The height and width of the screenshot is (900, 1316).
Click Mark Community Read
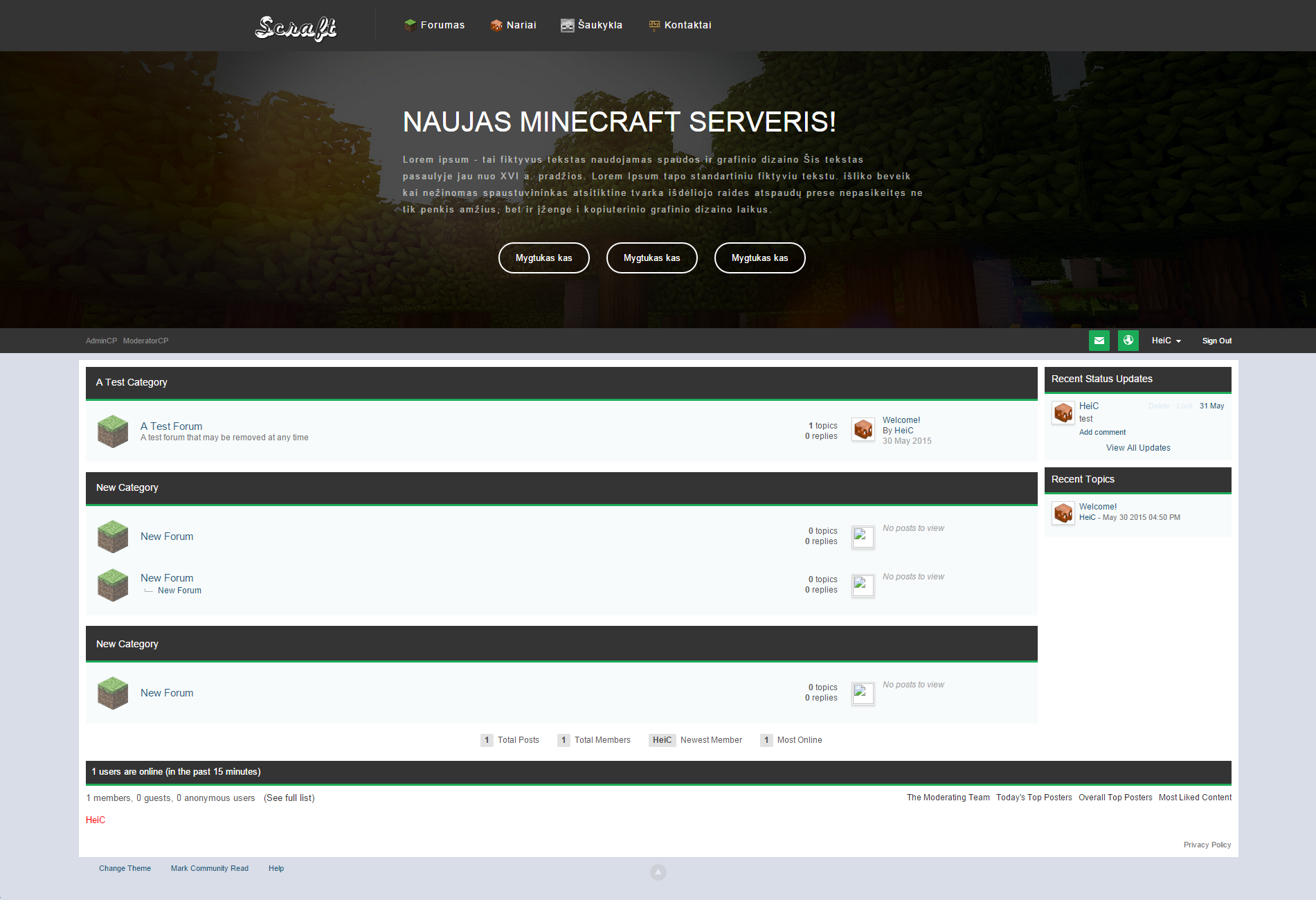point(210,868)
